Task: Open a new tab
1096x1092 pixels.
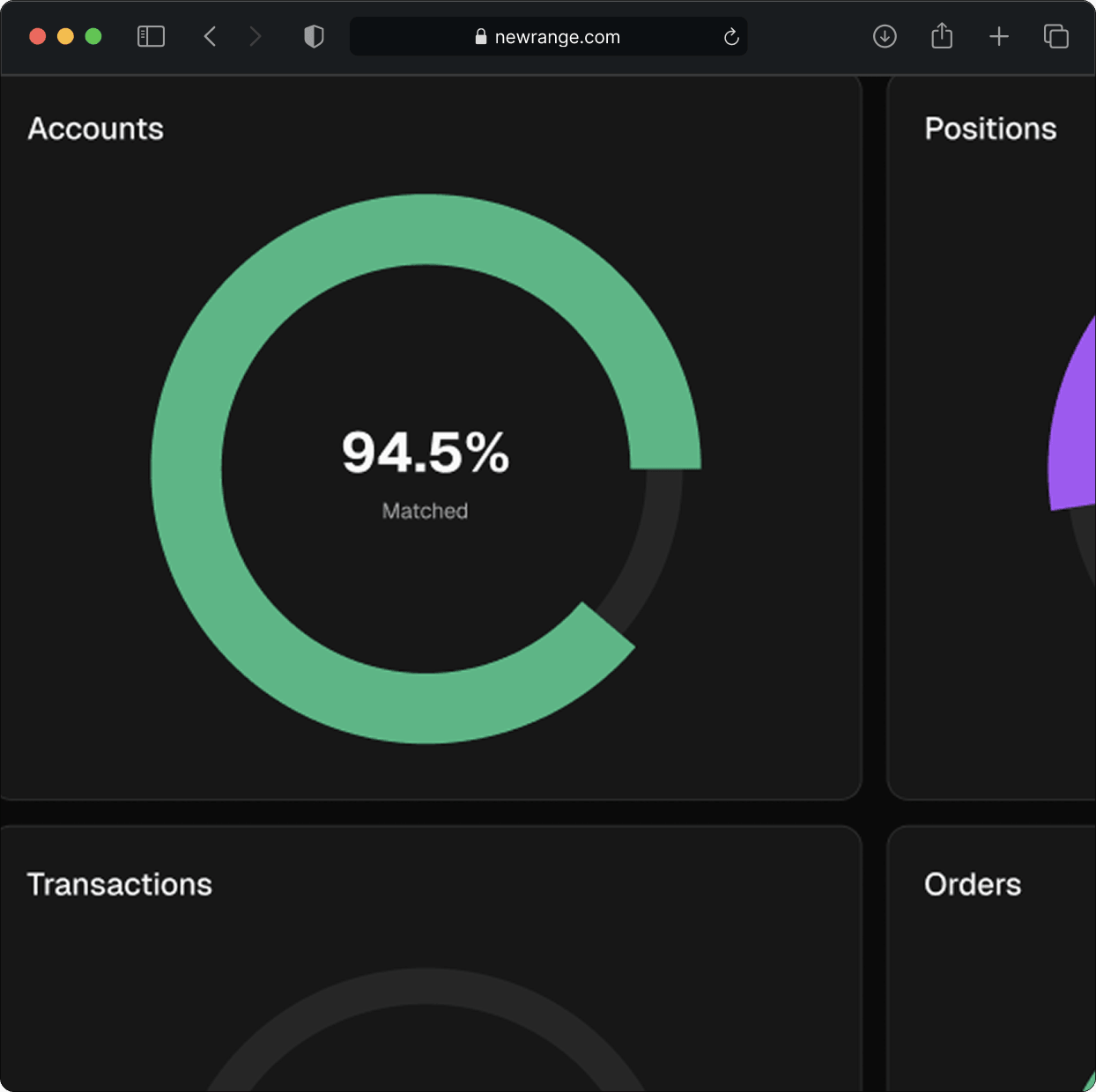Action: pyautogui.click(x=998, y=36)
